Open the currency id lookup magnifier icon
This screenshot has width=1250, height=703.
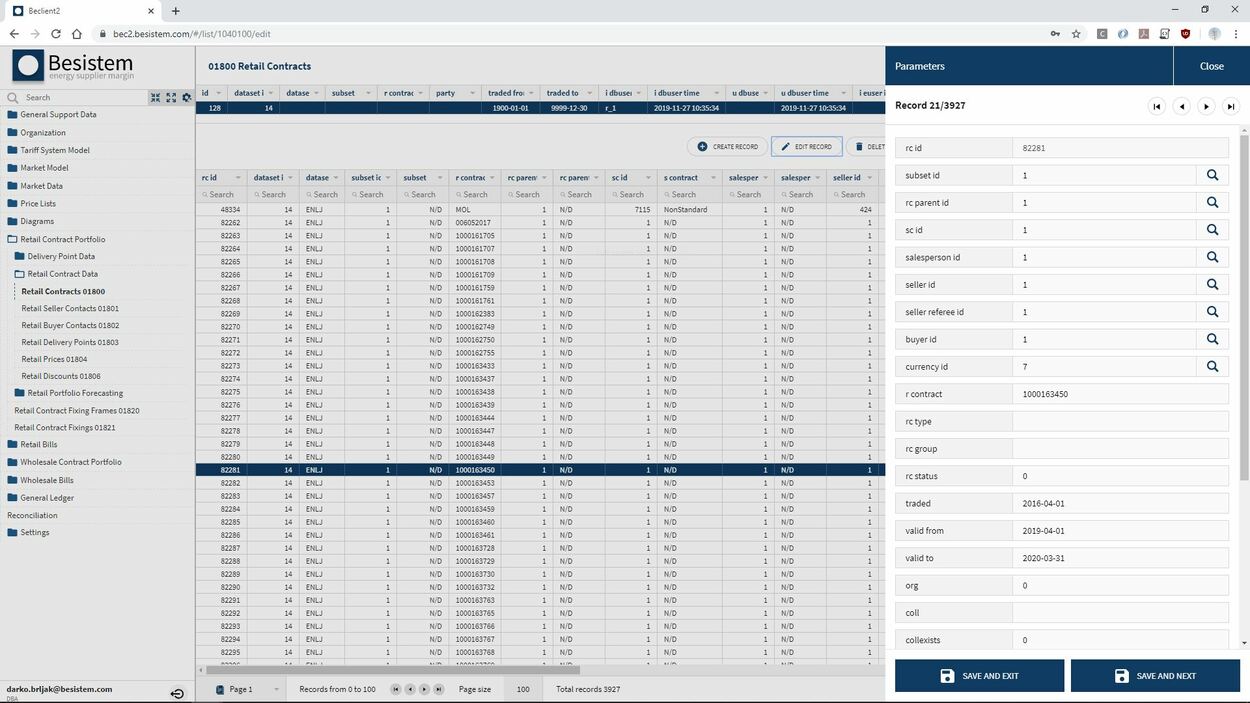[x=1212, y=365]
